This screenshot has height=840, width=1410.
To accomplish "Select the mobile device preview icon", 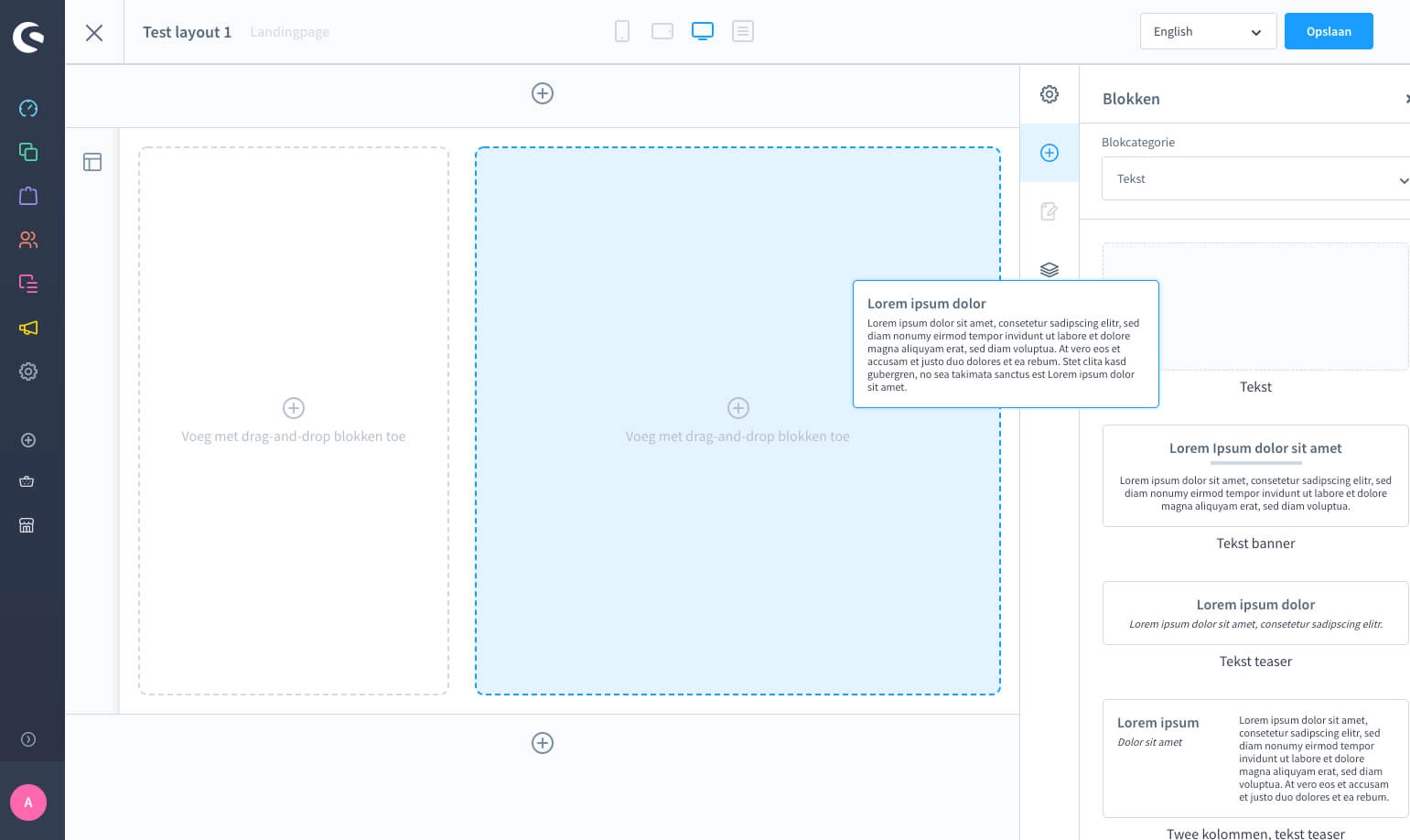I will point(622,32).
